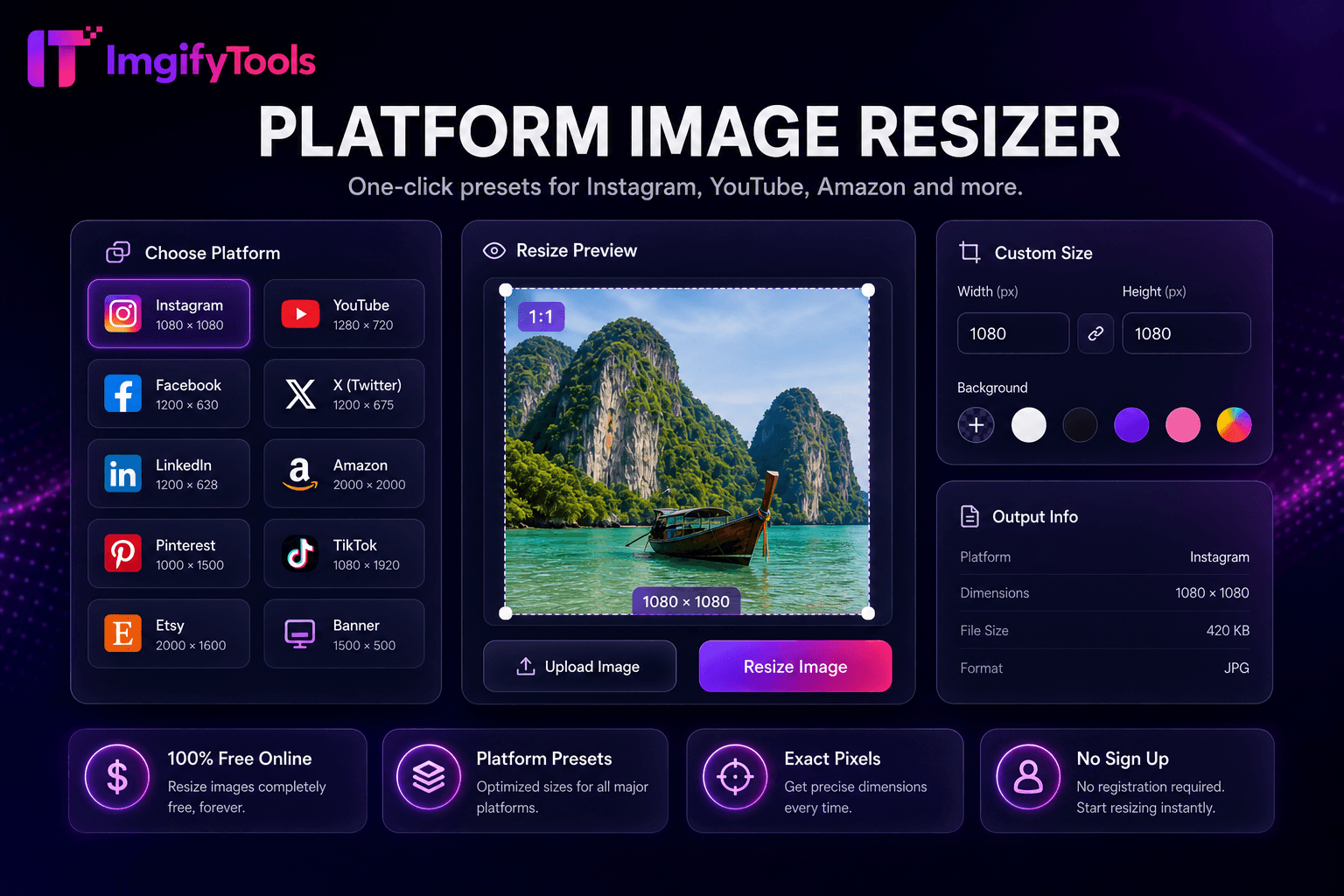The width and height of the screenshot is (1344, 896).
Task: Click the X (Twitter) logo icon
Action: pos(300,394)
